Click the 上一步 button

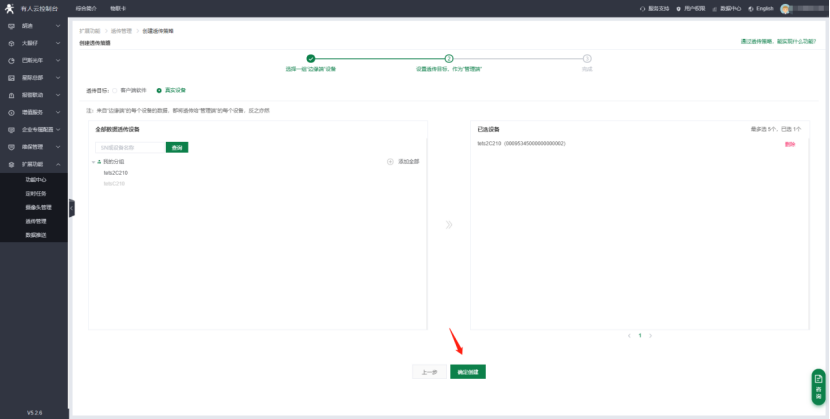[429, 371]
